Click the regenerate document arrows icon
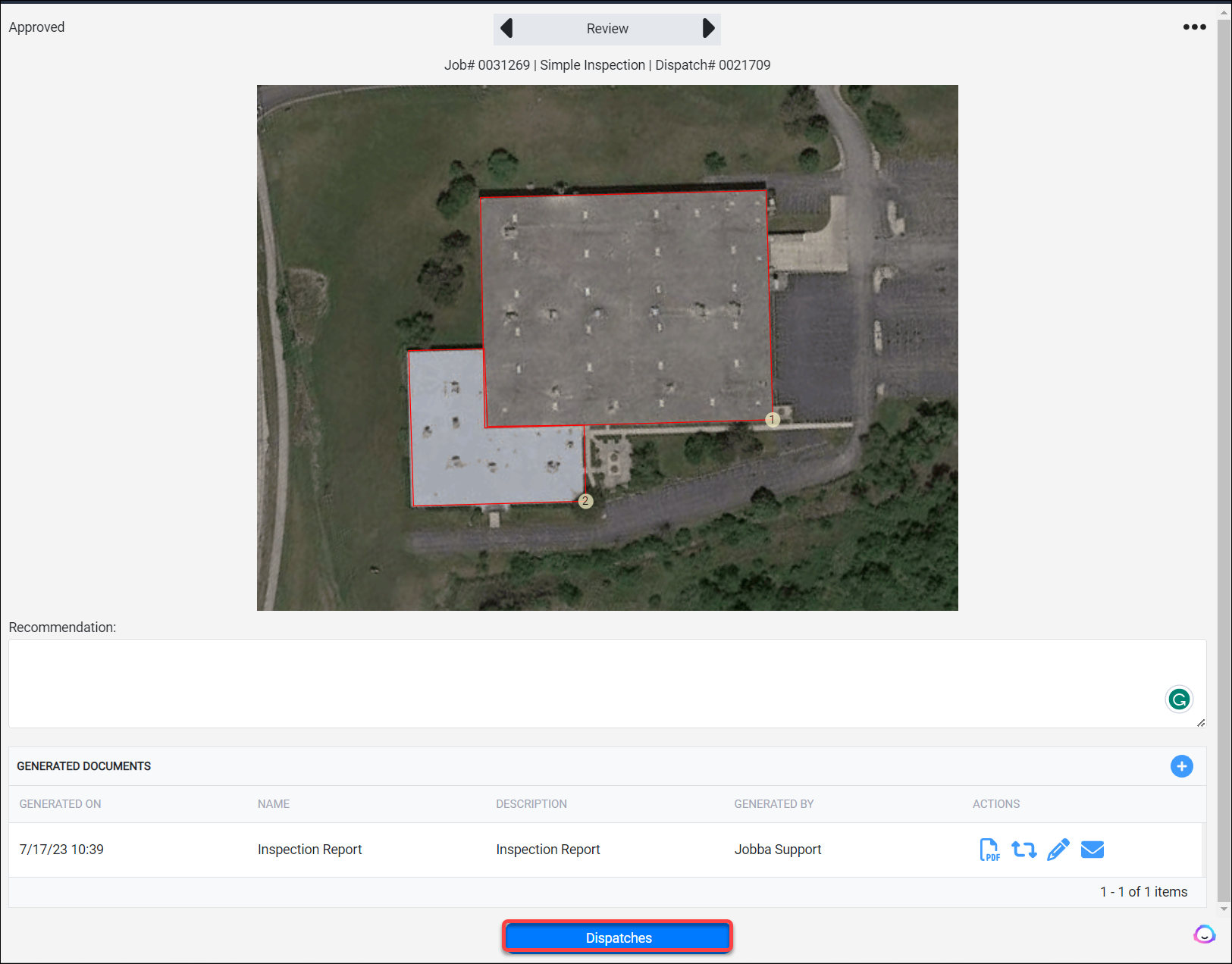 pos(1024,850)
